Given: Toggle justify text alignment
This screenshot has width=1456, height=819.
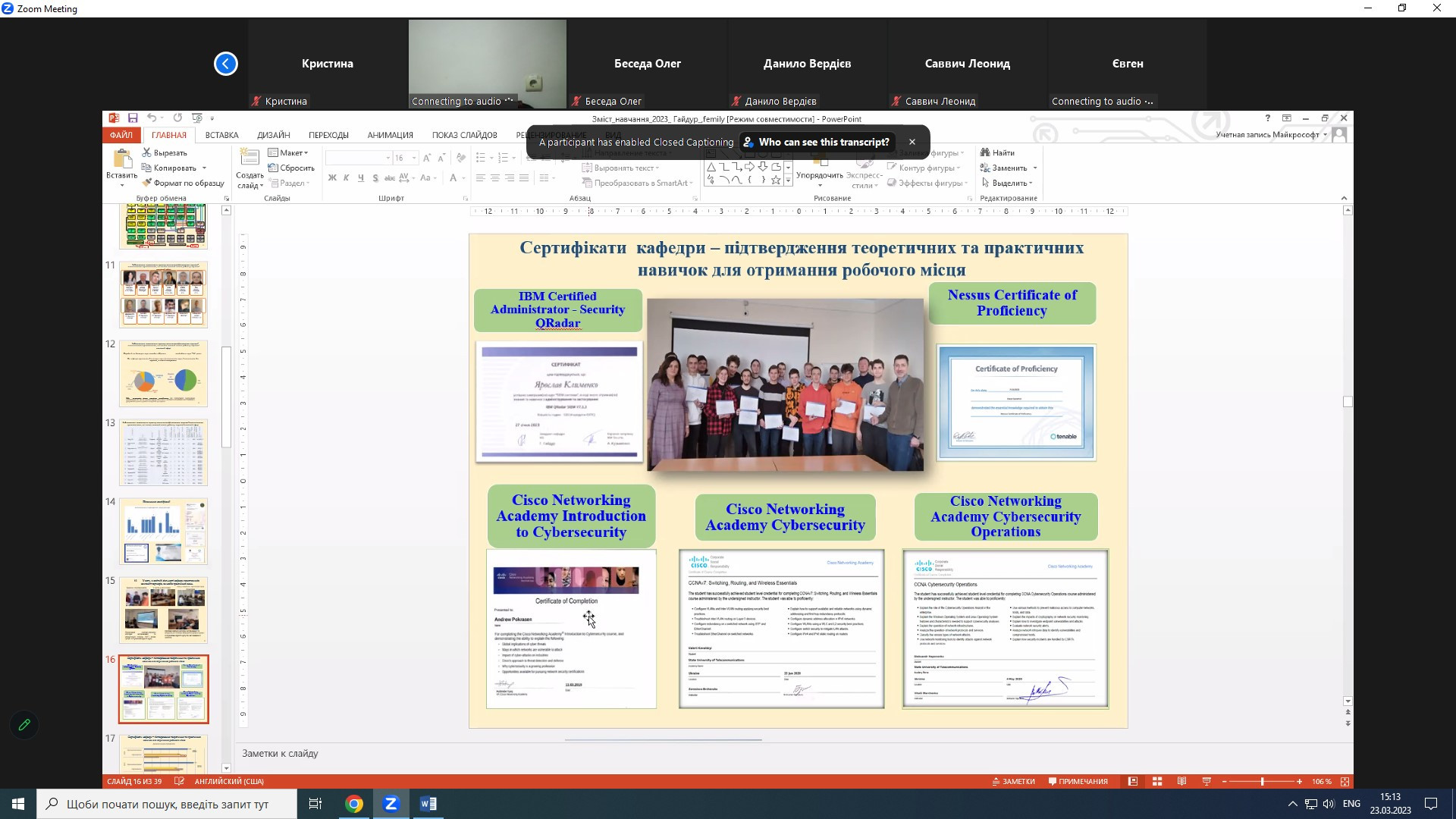Looking at the screenshot, I should pos(524,178).
